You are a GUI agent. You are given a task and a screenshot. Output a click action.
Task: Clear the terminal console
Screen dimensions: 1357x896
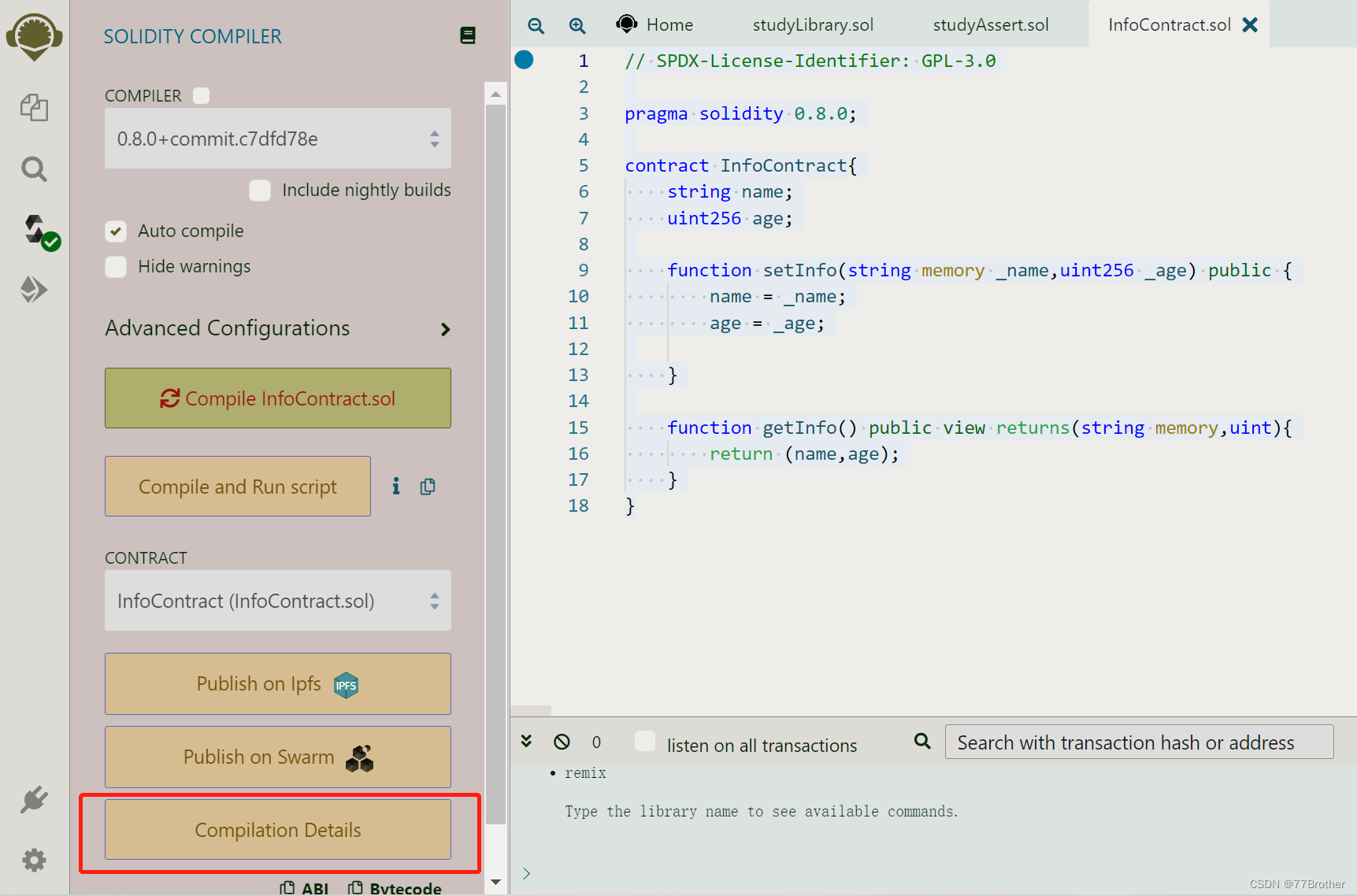pos(562,742)
